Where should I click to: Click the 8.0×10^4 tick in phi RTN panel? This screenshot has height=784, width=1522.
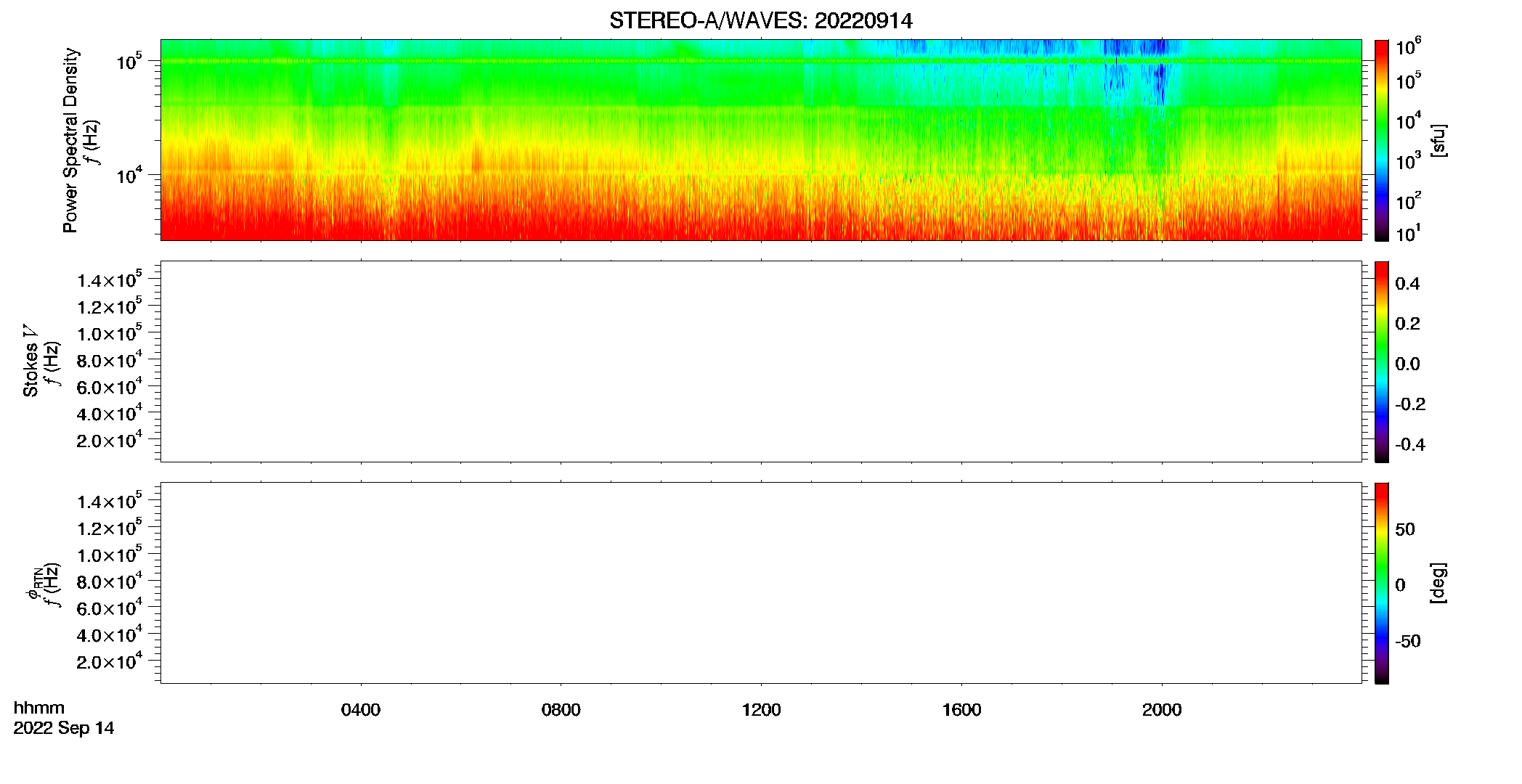point(109,581)
